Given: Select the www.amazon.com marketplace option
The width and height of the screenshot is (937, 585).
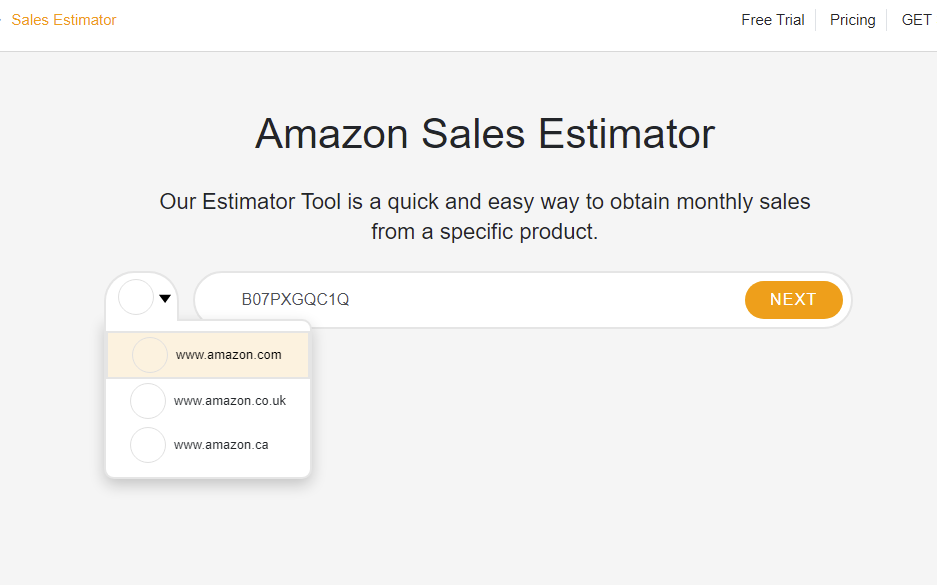Looking at the screenshot, I should click(x=228, y=355).
